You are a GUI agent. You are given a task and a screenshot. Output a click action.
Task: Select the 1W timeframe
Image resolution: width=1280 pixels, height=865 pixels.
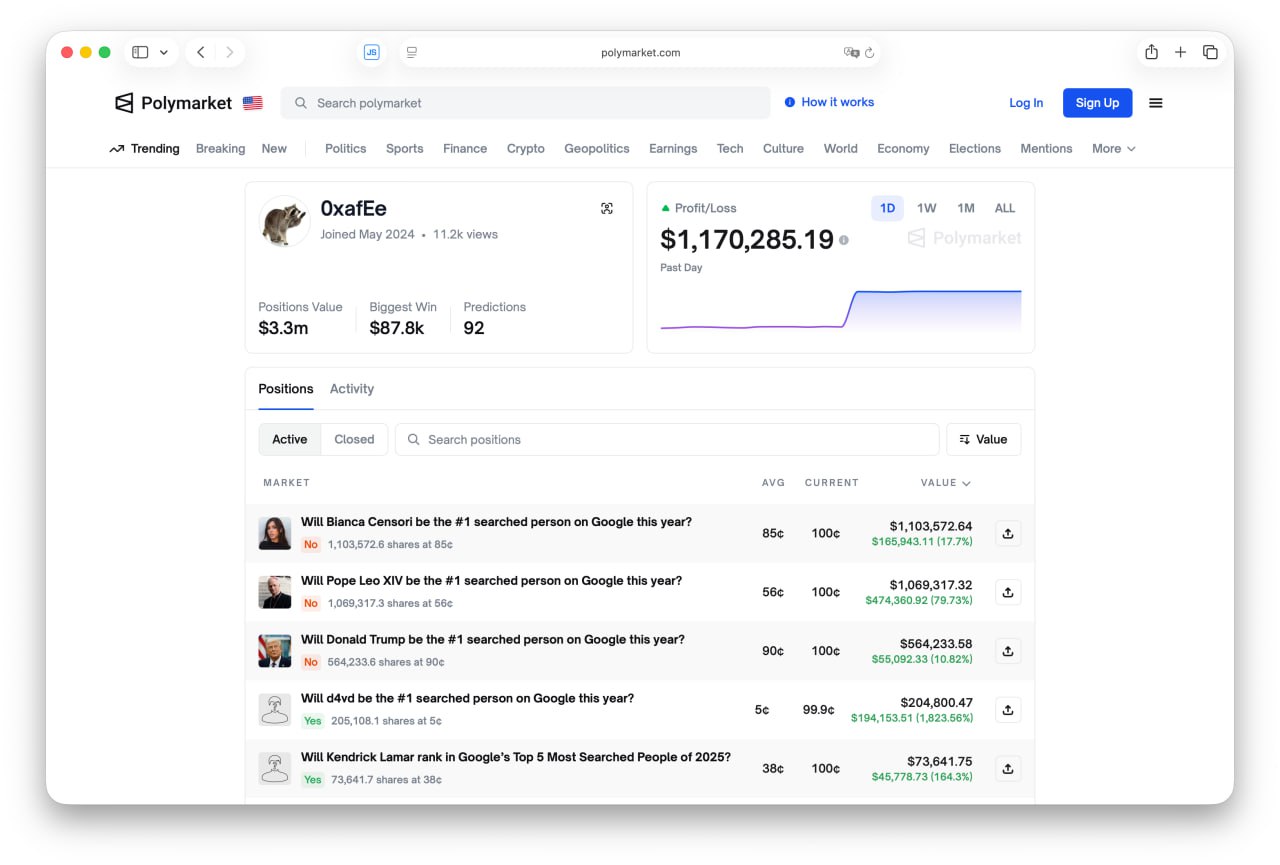click(x=925, y=208)
